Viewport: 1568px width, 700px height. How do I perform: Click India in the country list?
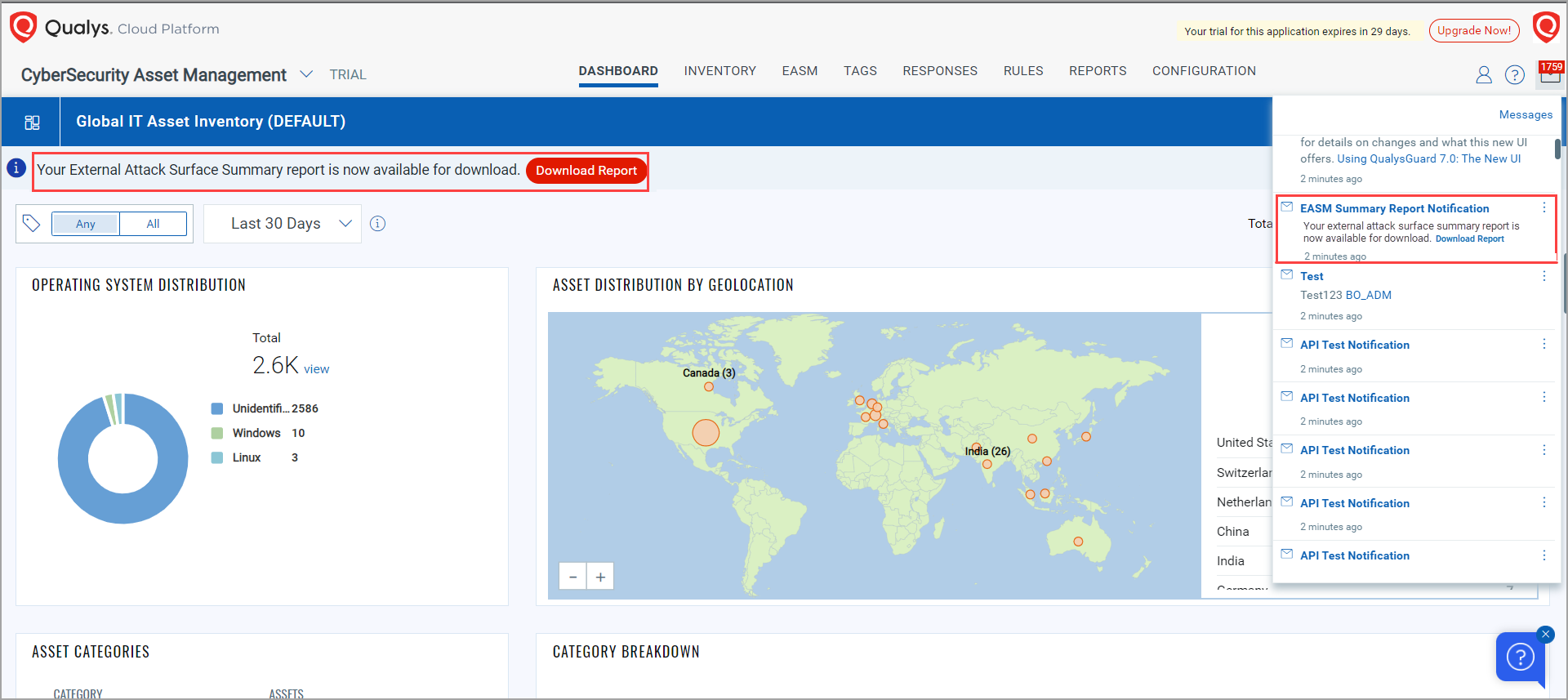pos(1230,561)
